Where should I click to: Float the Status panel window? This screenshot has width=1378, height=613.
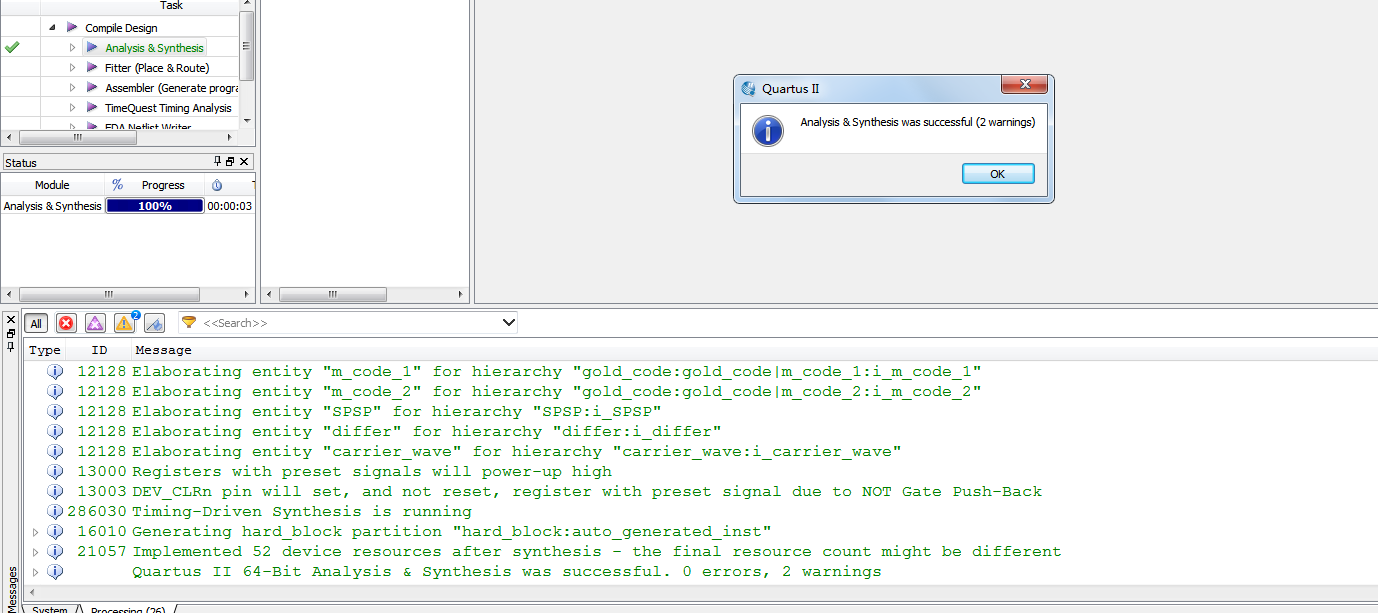tap(230, 162)
